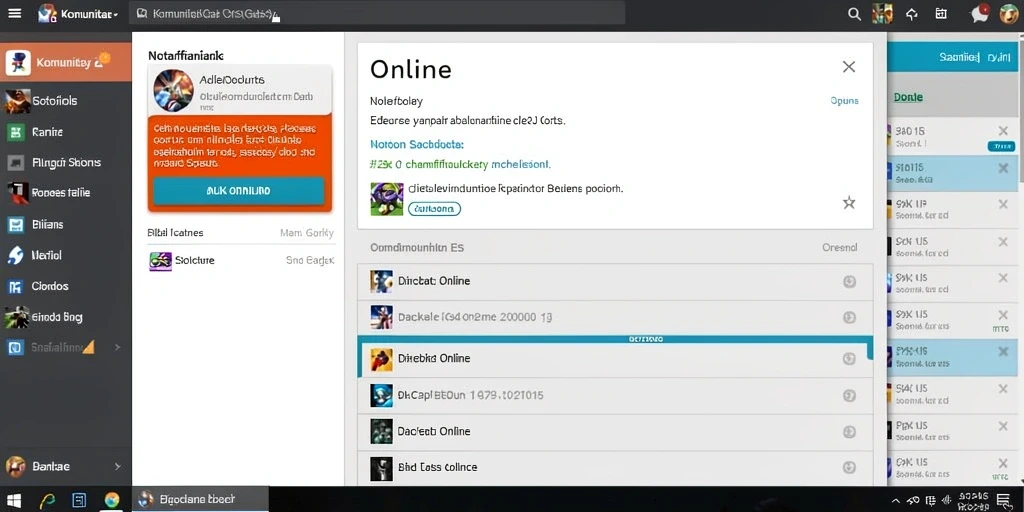Click the Opuns link

(844, 101)
